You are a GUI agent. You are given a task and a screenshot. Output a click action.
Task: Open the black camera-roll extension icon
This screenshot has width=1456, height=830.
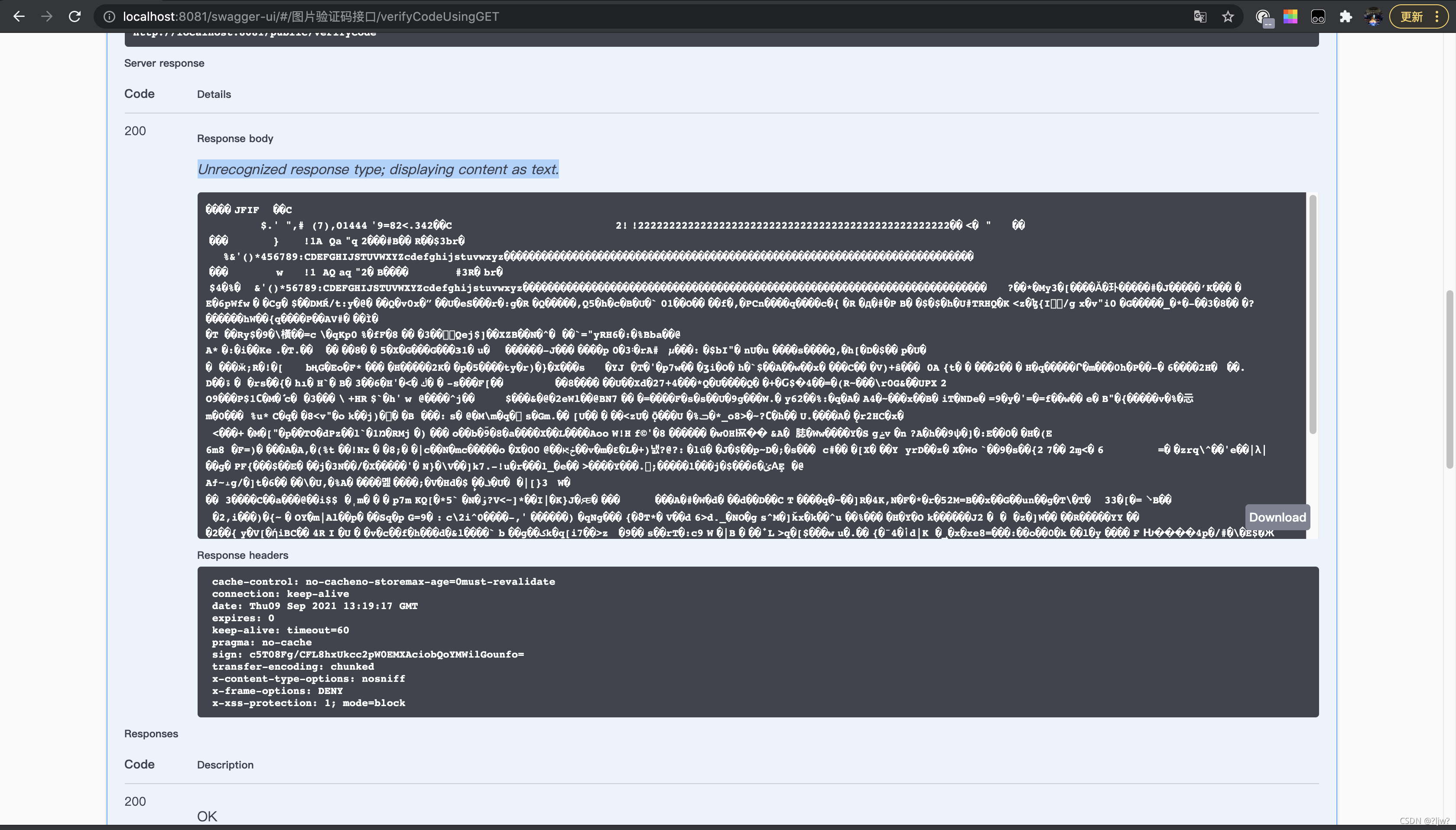(x=1318, y=16)
